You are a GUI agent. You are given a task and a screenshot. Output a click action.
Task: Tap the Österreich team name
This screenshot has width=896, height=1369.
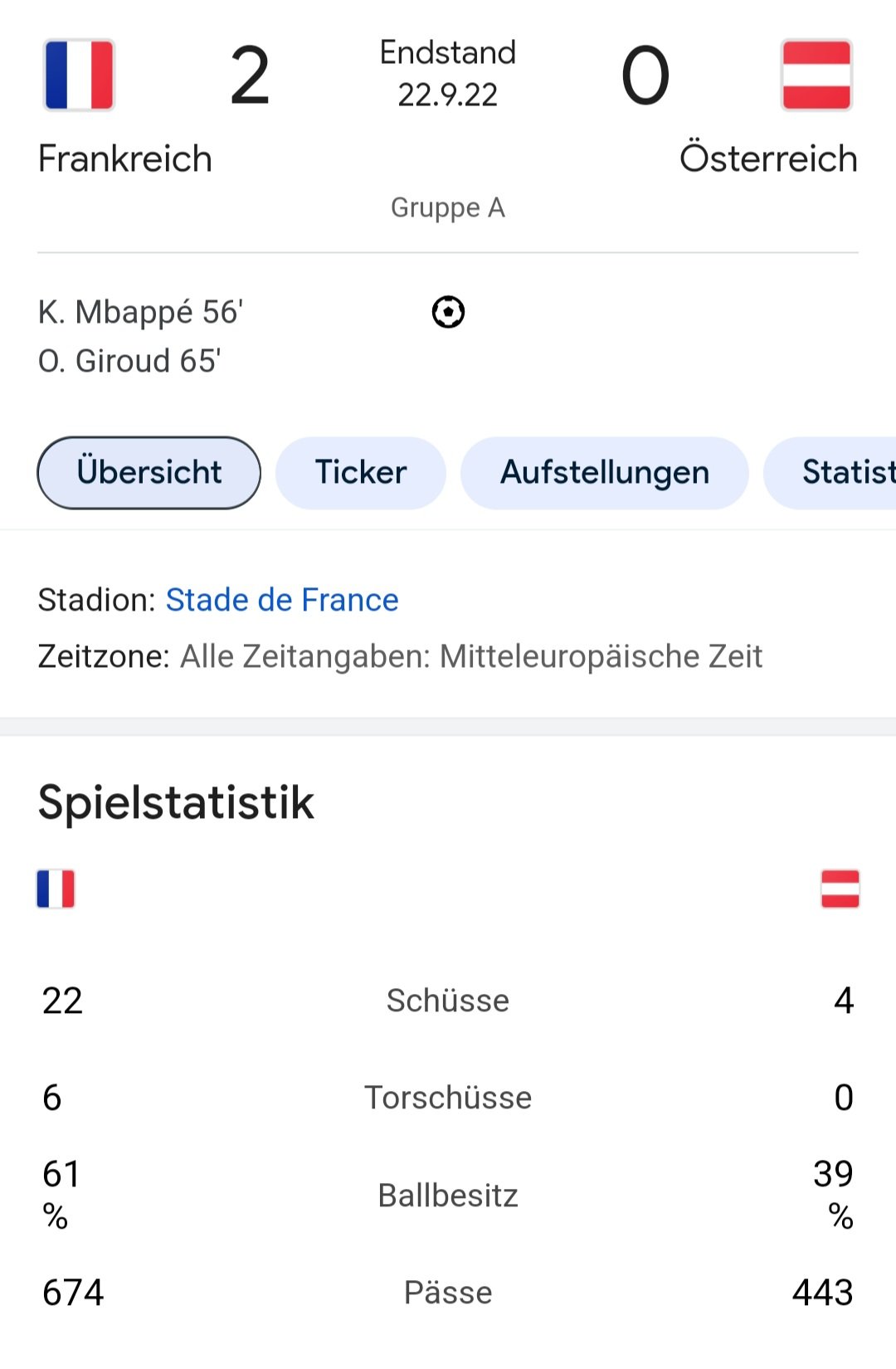[x=768, y=158]
